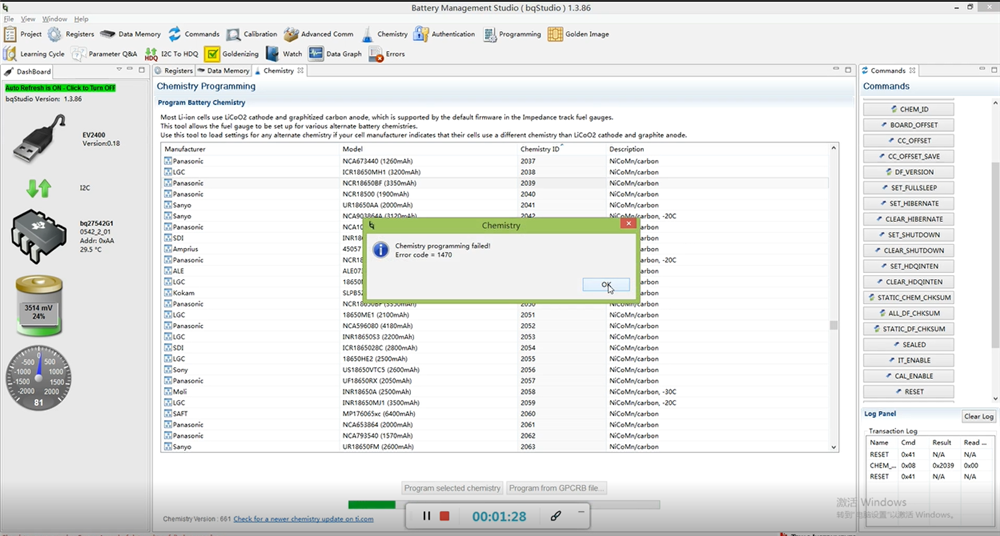Screen dimensions: 1000x536
Task: Open DashBoard view menu dropdown arrow
Action: click(119, 69)
